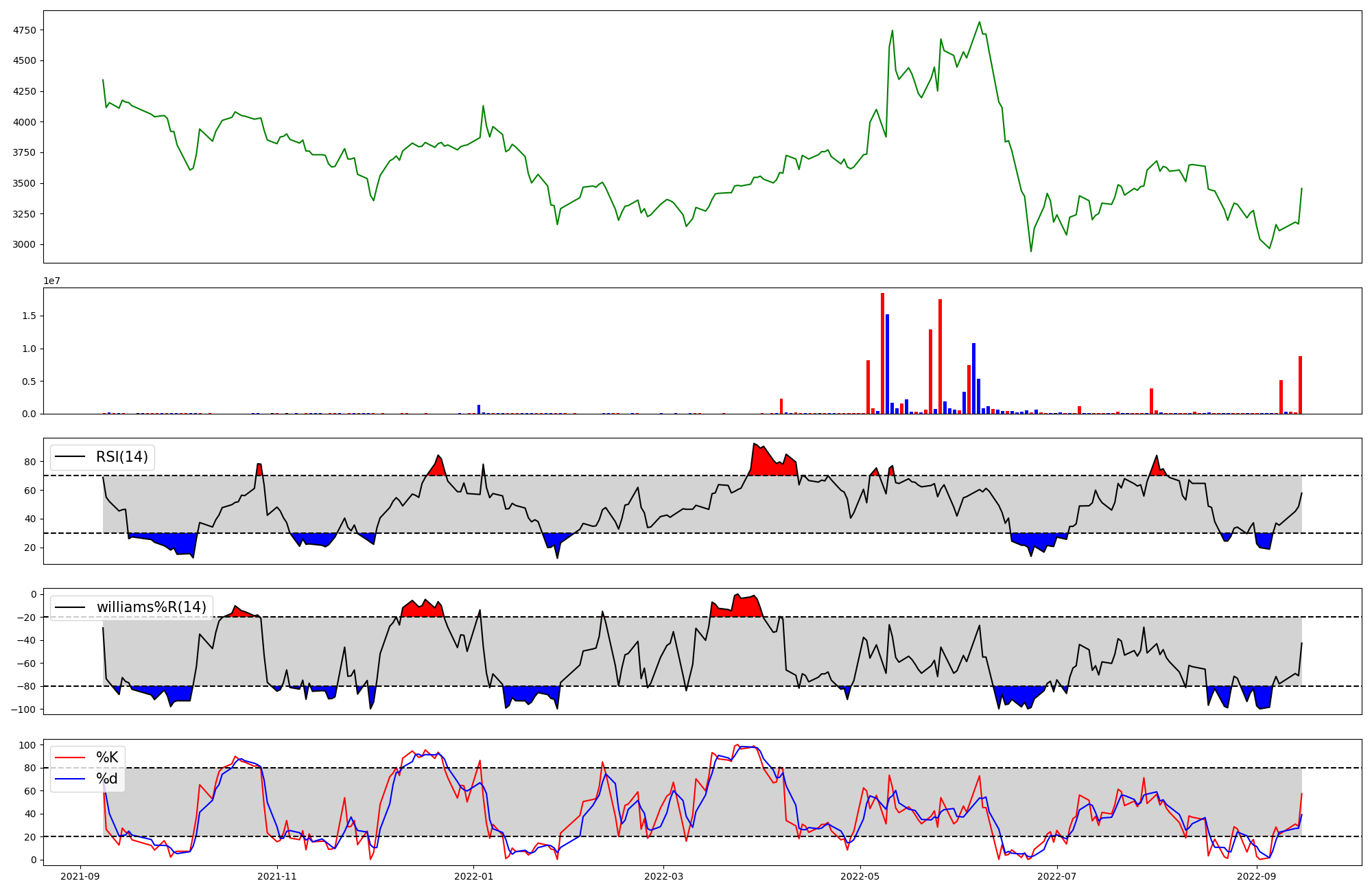Click the %K legend text
This screenshot has width=1372, height=892.
107,758
